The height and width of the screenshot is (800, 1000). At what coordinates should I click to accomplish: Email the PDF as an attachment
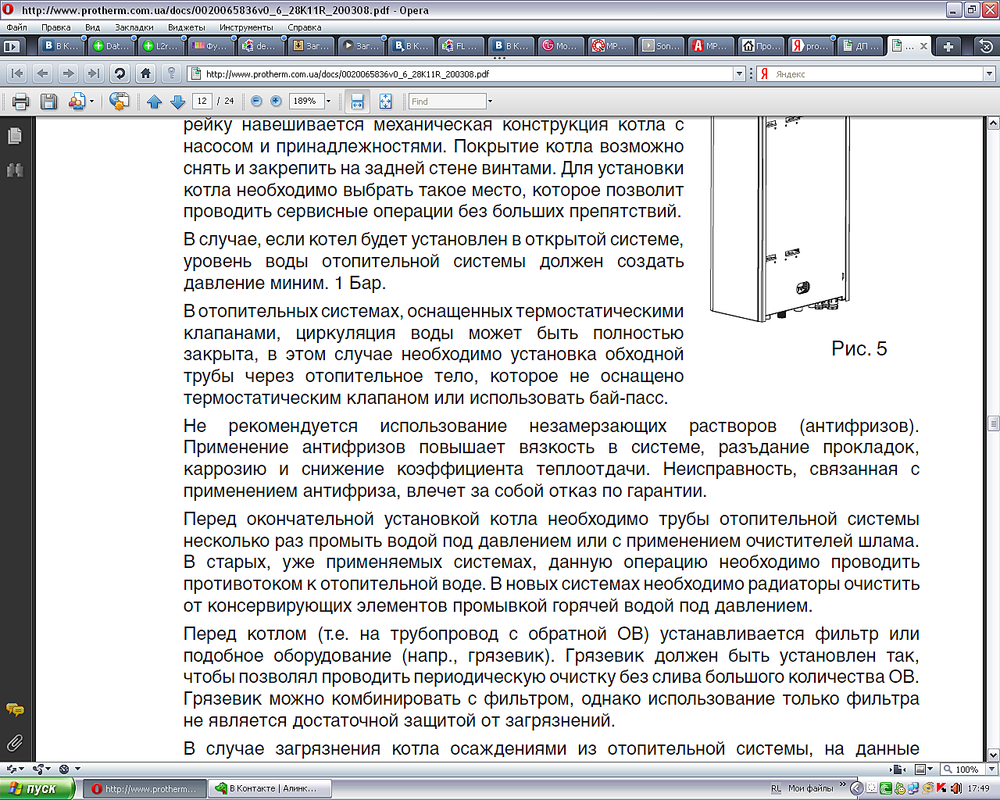pos(79,100)
